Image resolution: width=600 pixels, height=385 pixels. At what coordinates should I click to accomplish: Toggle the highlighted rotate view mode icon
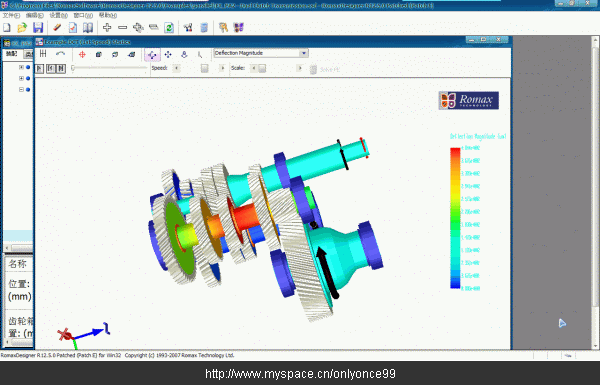(152, 55)
